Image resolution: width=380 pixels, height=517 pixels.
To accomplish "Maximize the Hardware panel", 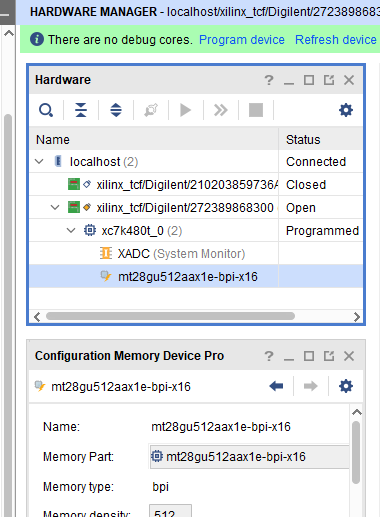I will coord(309,80).
